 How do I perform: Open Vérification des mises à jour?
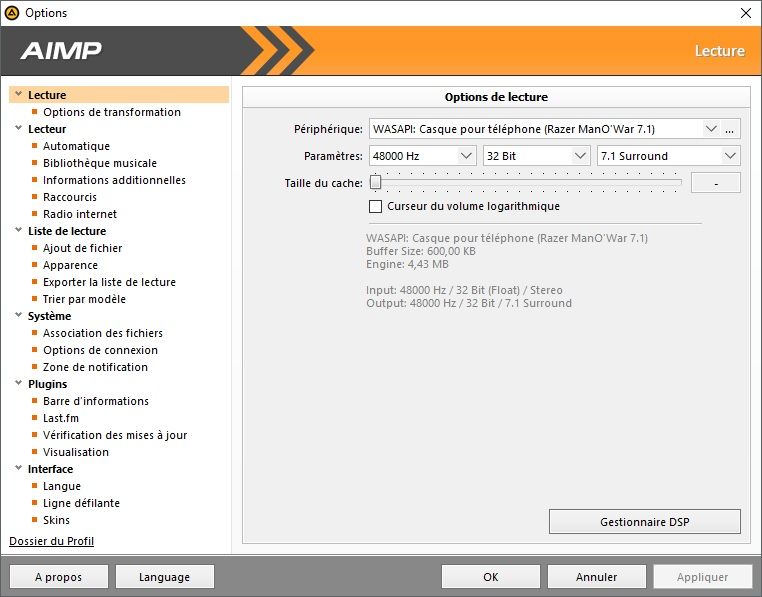115,435
